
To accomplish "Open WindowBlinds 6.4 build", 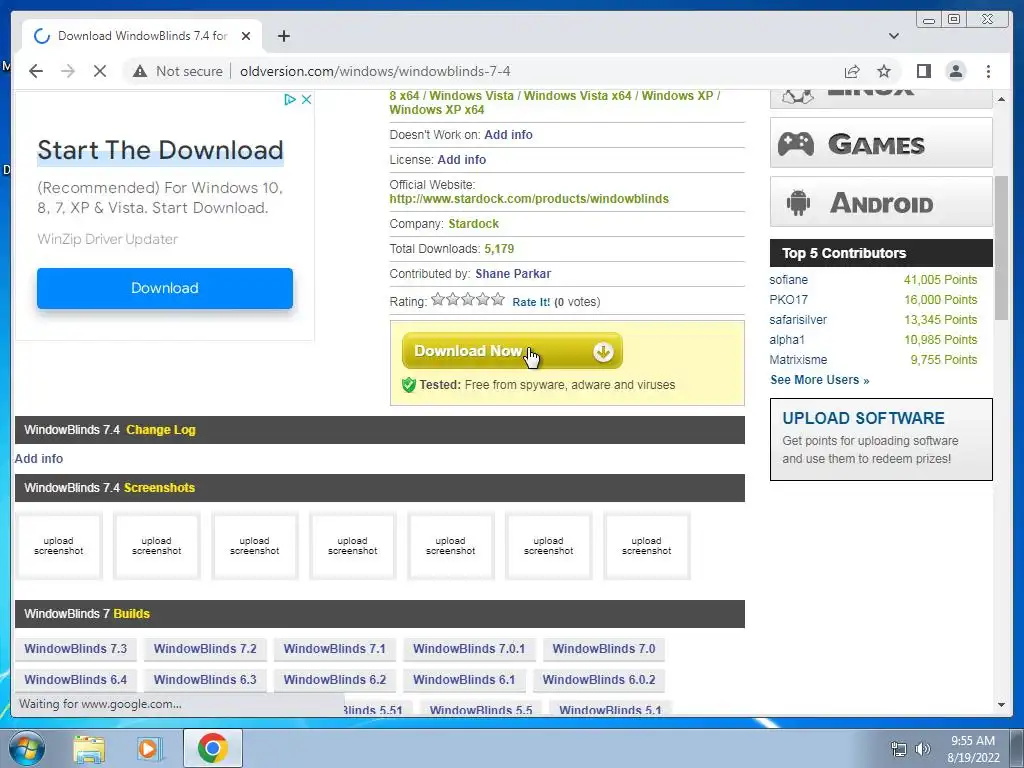I will click(76, 680).
